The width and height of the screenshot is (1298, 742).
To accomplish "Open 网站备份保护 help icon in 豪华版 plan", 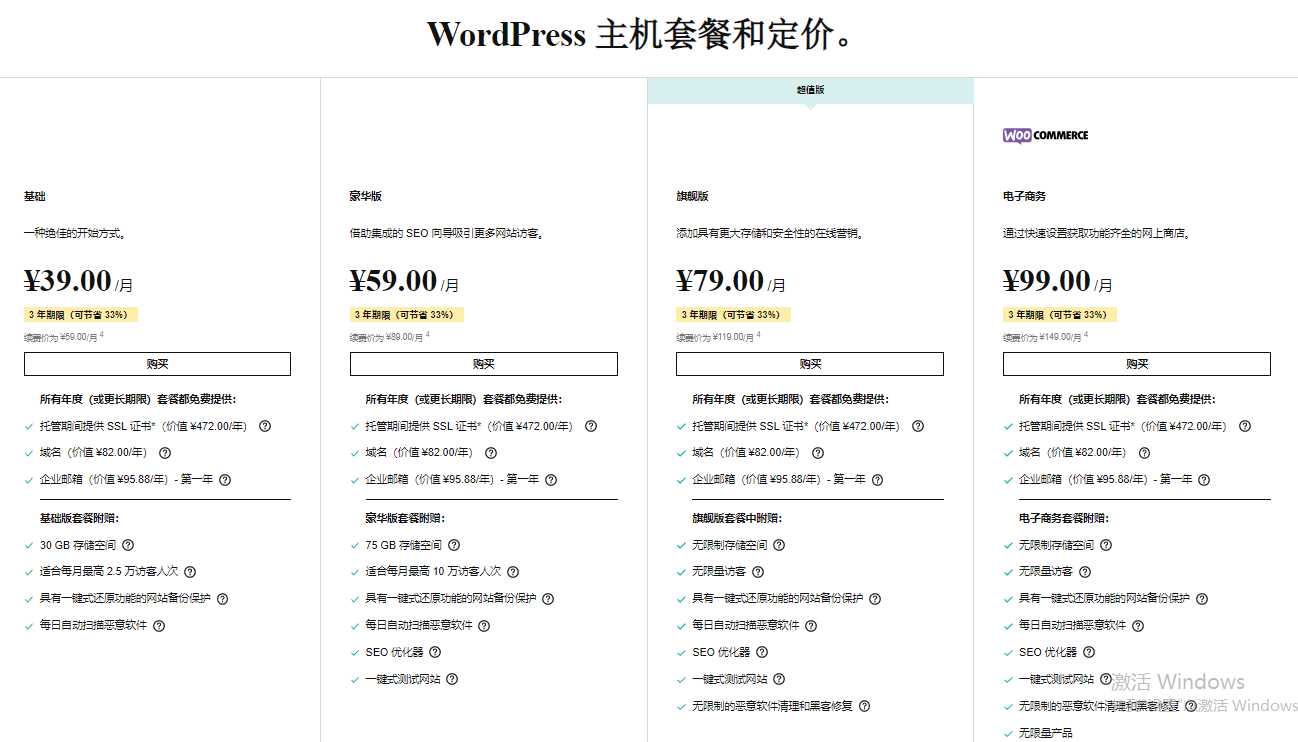I will (548, 599).
